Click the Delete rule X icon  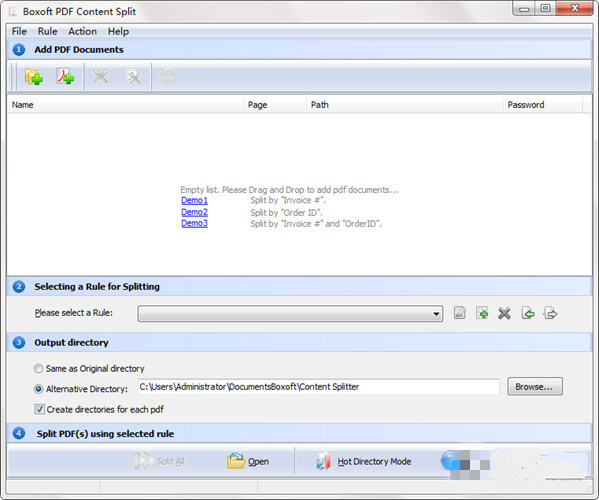click(504, 314)
